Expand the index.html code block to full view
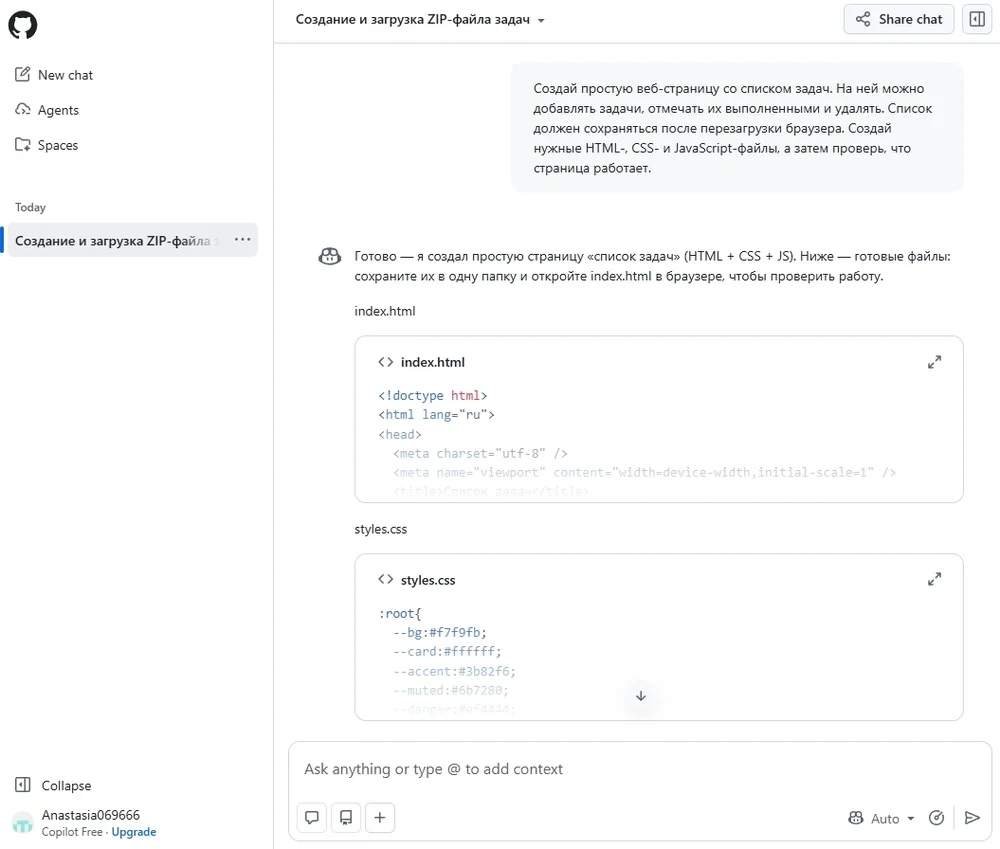1000x849 pixels. click(x=934, y=362)
